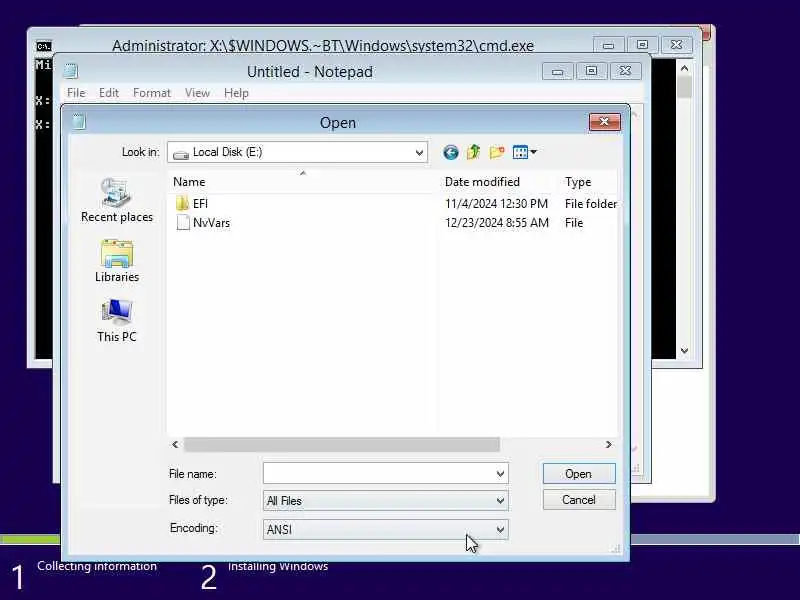Click the Notepad icon in Open dialog title
Screen dimensions: 800x600
(x=79, y=121)
